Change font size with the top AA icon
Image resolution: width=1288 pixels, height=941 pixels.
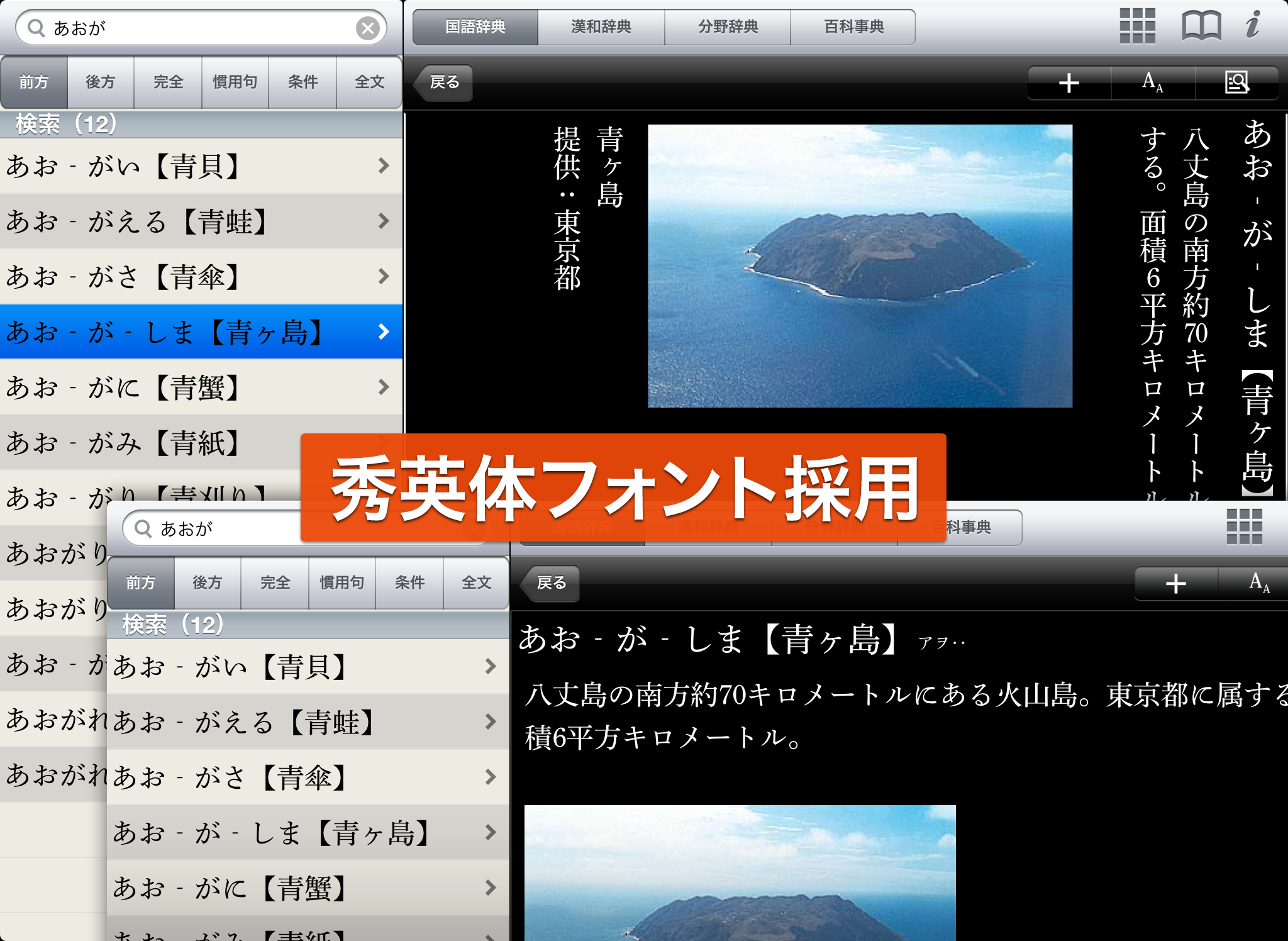[1152, 82]
